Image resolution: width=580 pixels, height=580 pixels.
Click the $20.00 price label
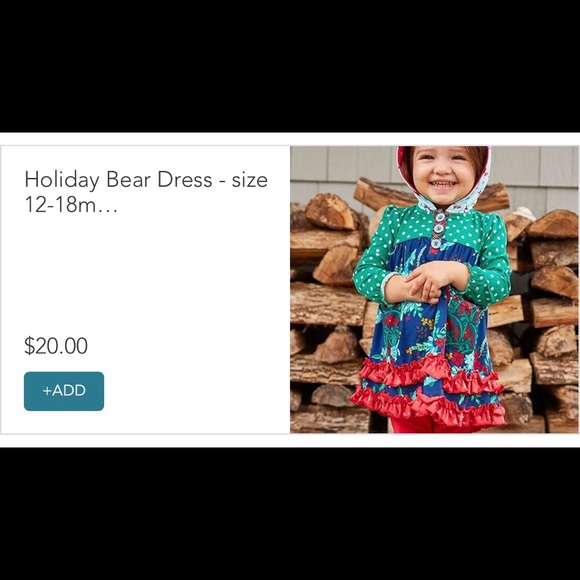click(56, 346)
